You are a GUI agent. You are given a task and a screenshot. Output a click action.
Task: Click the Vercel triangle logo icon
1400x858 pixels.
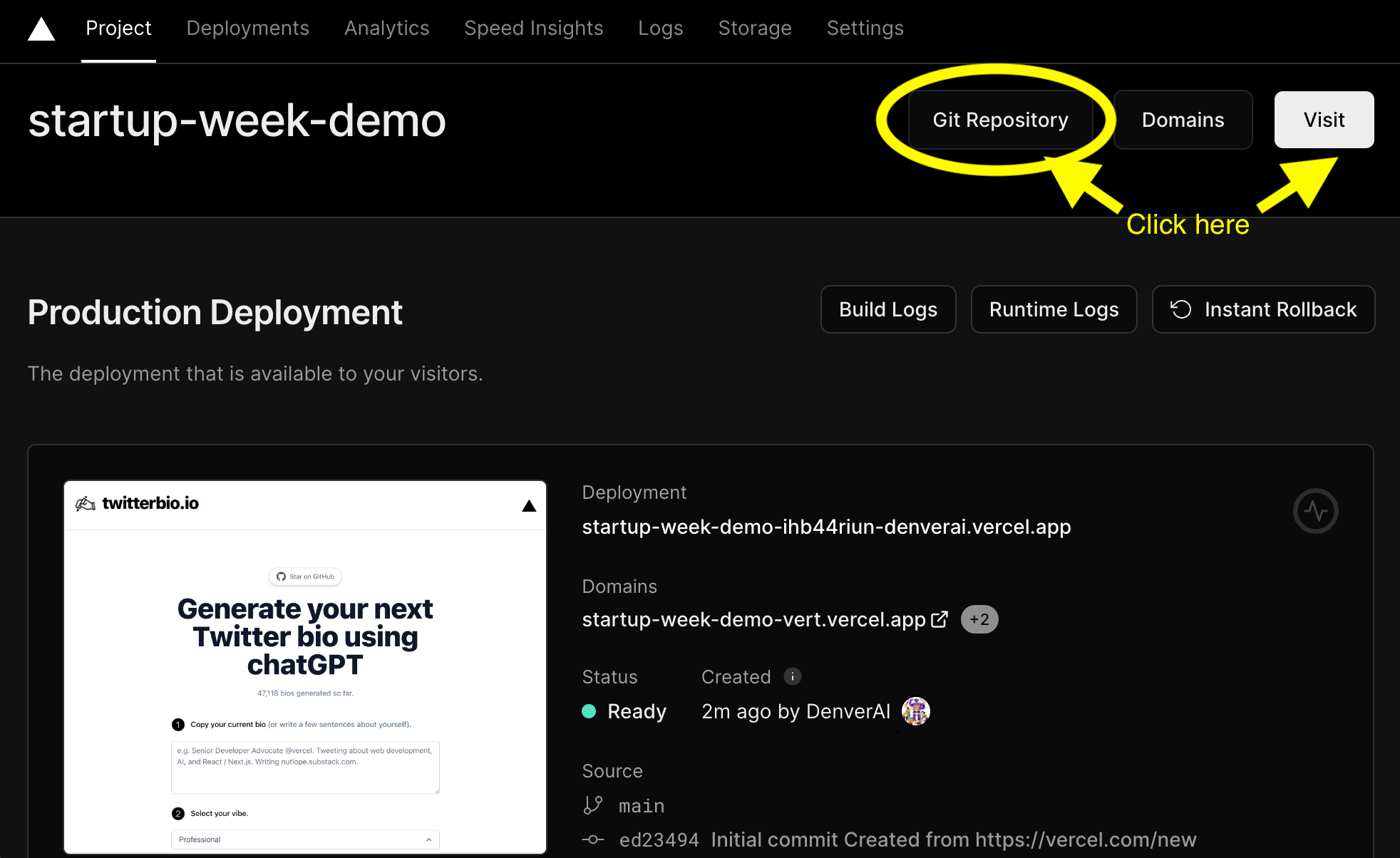coord(40,28)
